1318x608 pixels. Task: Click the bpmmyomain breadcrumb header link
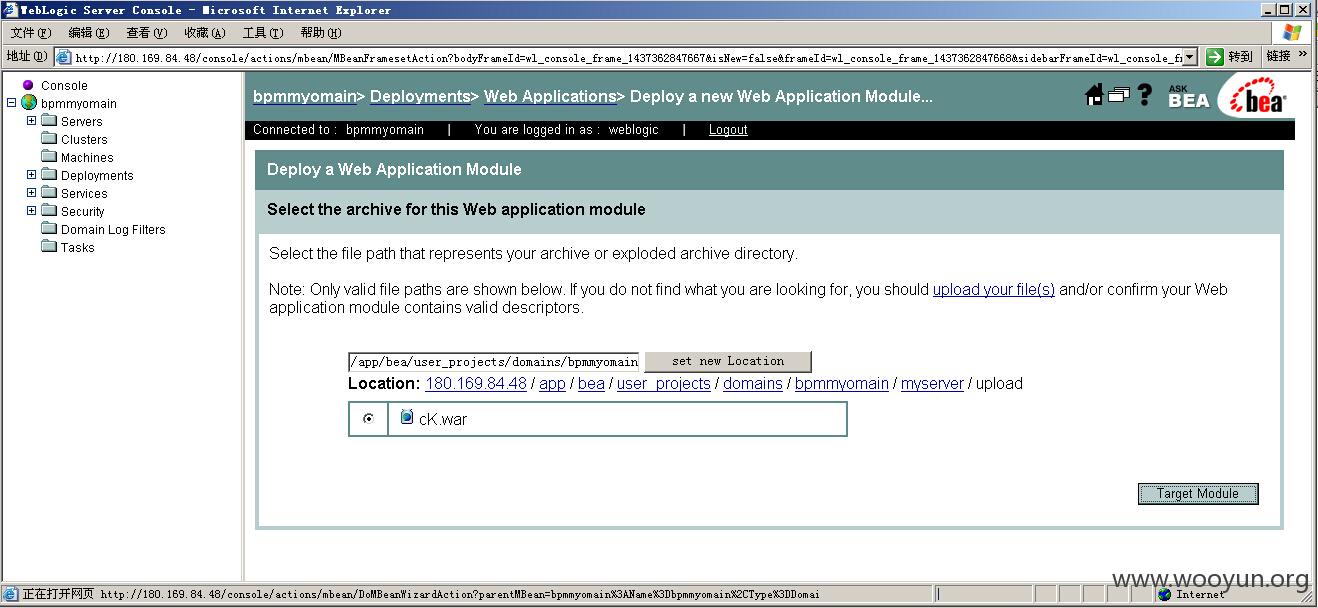305,96
